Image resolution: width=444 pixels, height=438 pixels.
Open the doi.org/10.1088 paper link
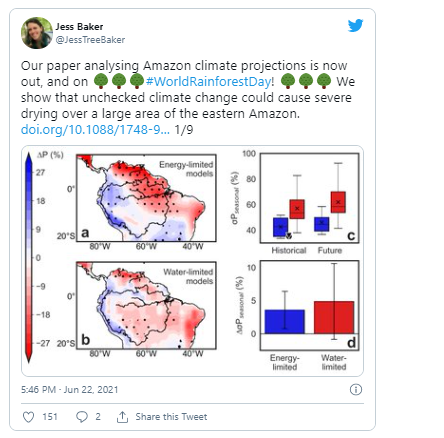click(x=95, y=129)
